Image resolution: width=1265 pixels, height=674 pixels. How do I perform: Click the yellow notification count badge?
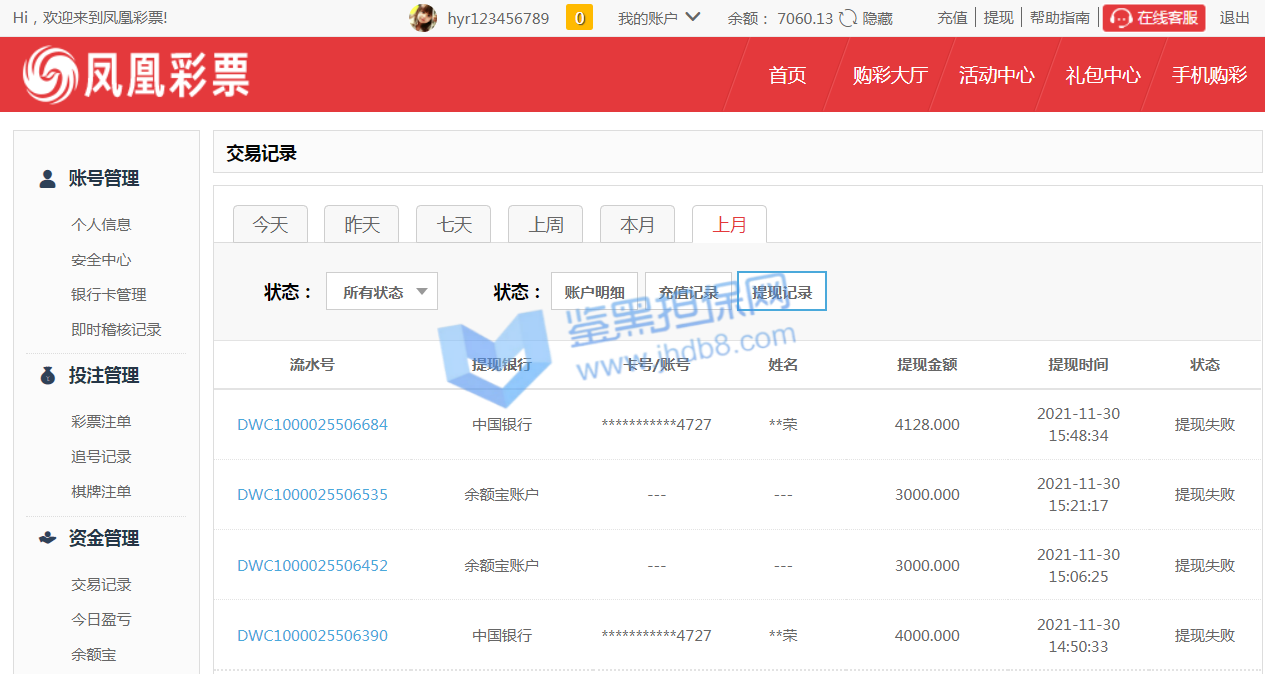pos(579,18)
